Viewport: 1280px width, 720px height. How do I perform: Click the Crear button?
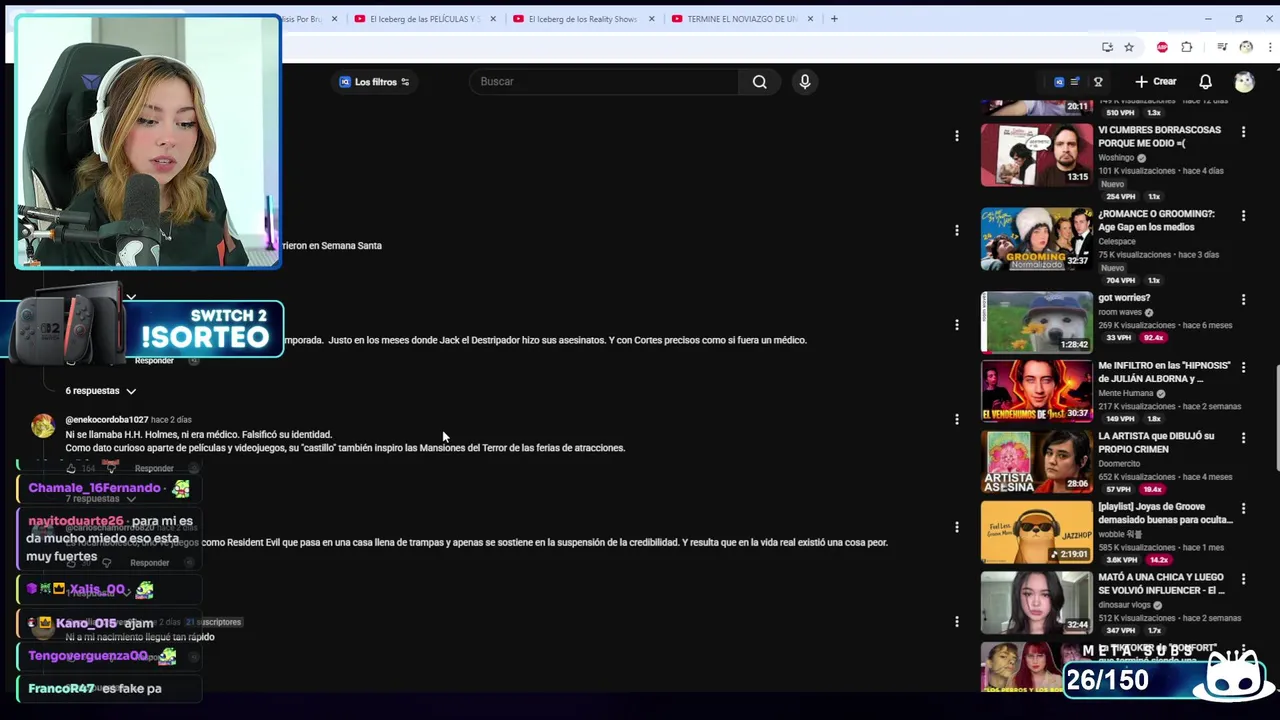tap(1156, 82)
